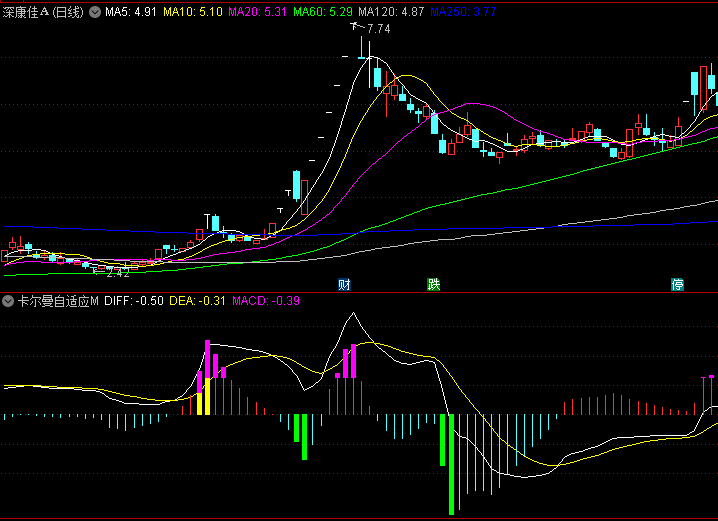Click the 2.42 low price annotation

(x=118, y=273)
